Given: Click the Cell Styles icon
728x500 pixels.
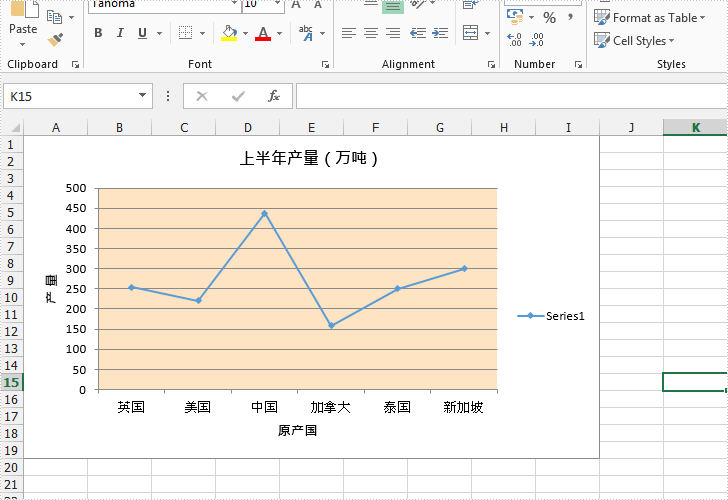Looking at the screenshot, I should (x=602, y=40).
